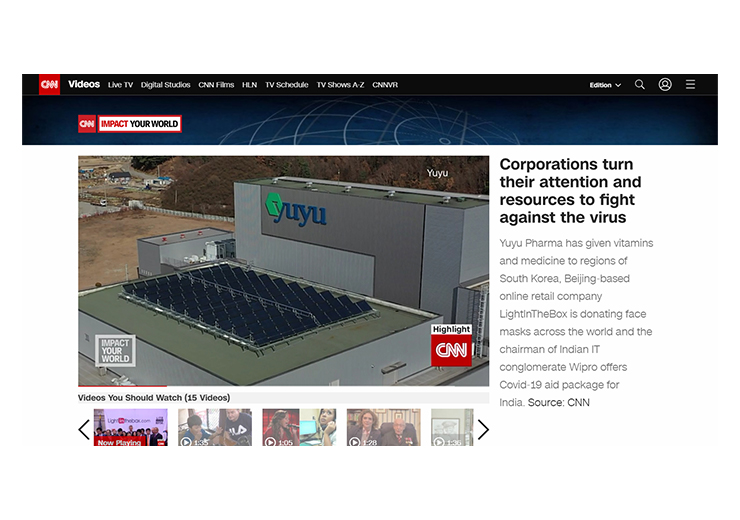The height and width of the screenshot is (520, 740).
Task: Advance the video carousel with right arrow
Action: (x=483, y=429)
